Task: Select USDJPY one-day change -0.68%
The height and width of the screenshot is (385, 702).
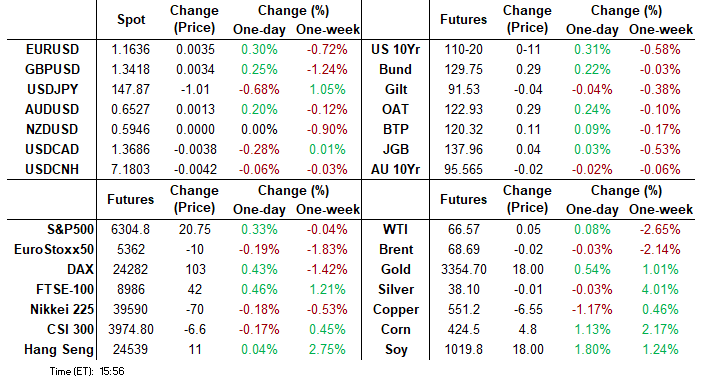Action: point(259,90)
